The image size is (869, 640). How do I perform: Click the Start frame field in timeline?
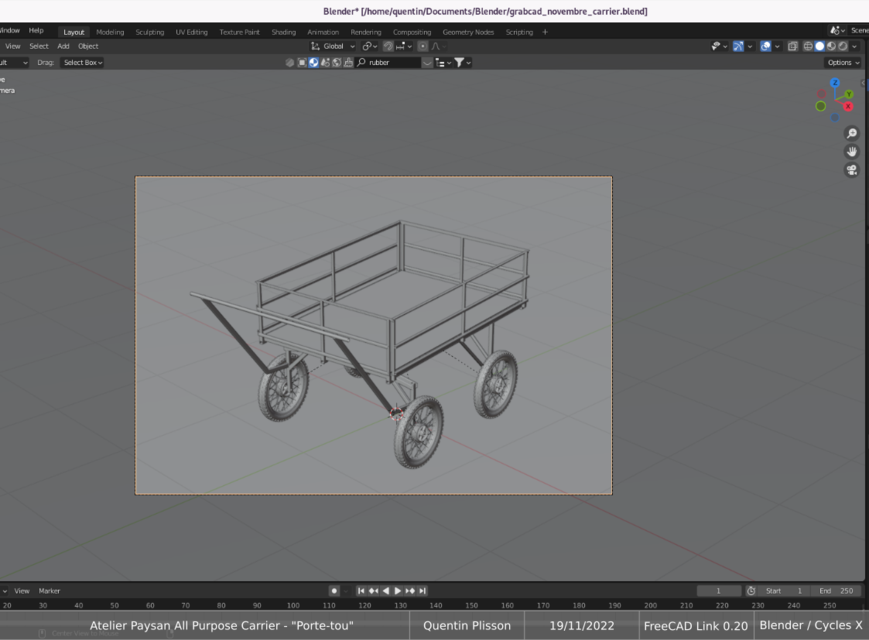point(782,591)
